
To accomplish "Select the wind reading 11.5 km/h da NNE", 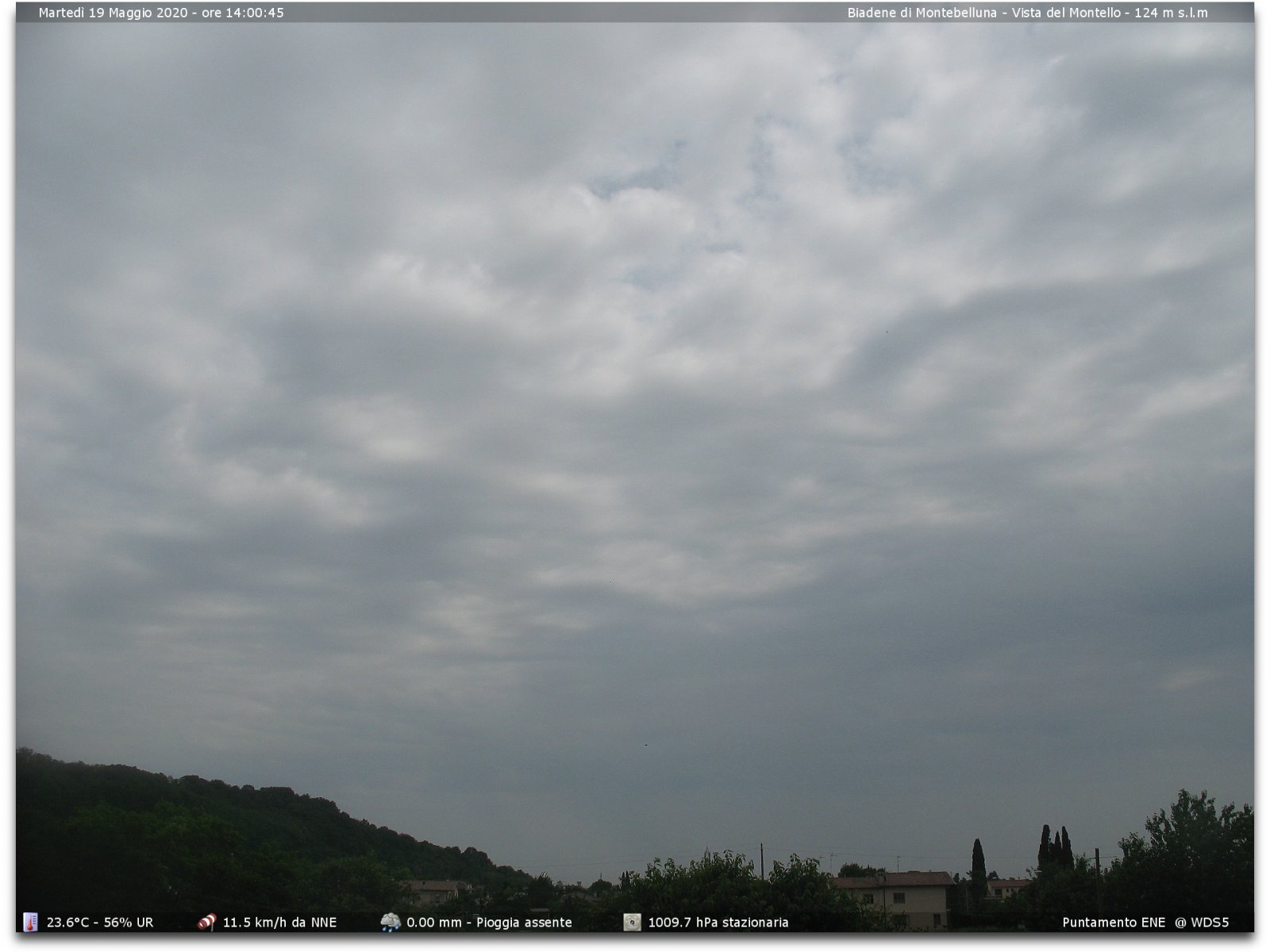I will [x=279, y=923].
